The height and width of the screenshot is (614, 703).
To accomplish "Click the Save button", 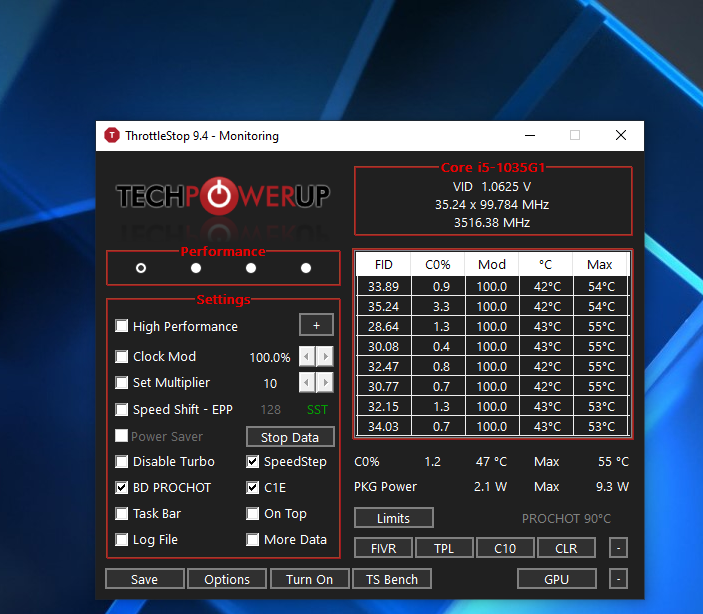I will [x=145, y=579].
